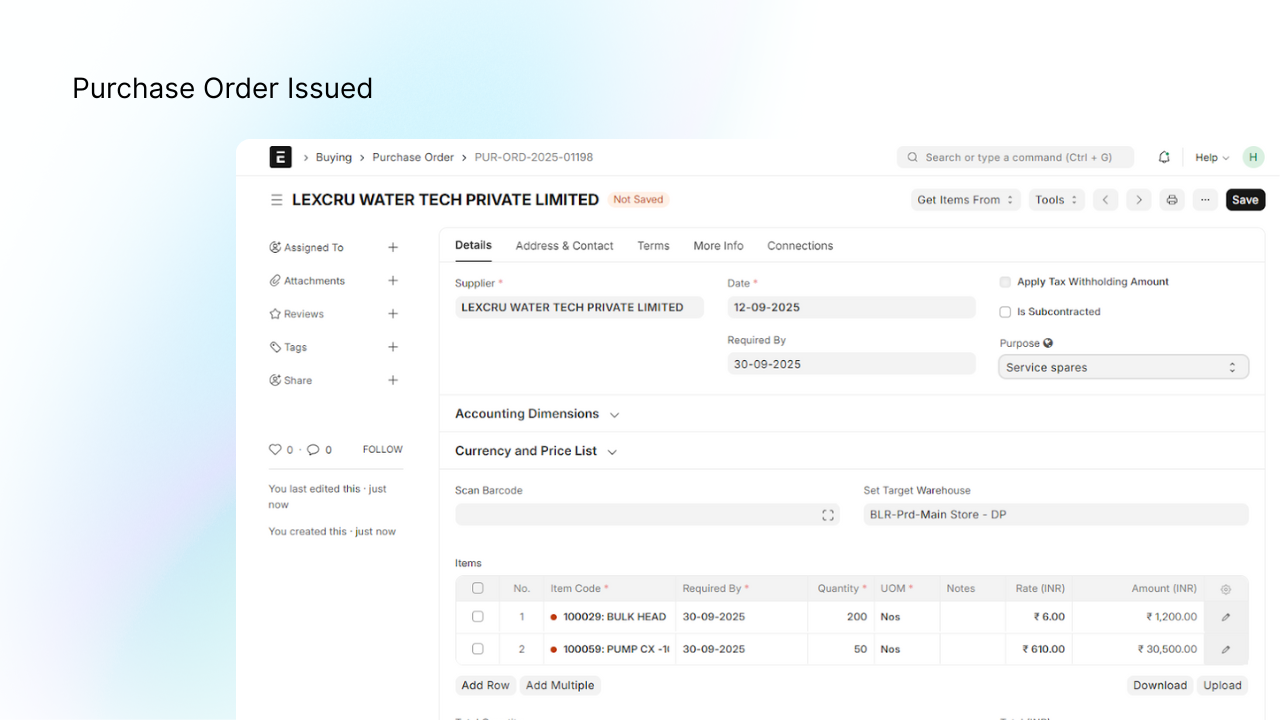Edit row 1 BULK HEAD pencil icon
1280x720 pixels.
(1226, 617)
